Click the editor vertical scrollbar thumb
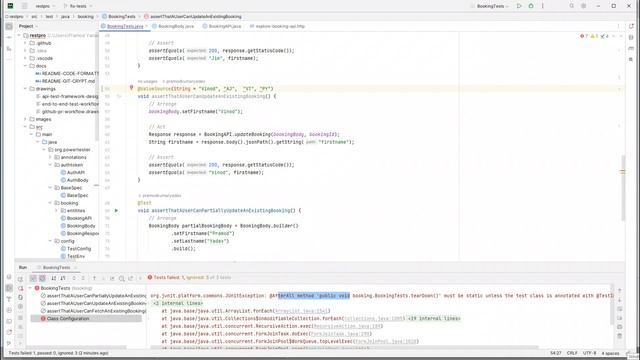Screen dimensions: 640x360 [623, 188]
